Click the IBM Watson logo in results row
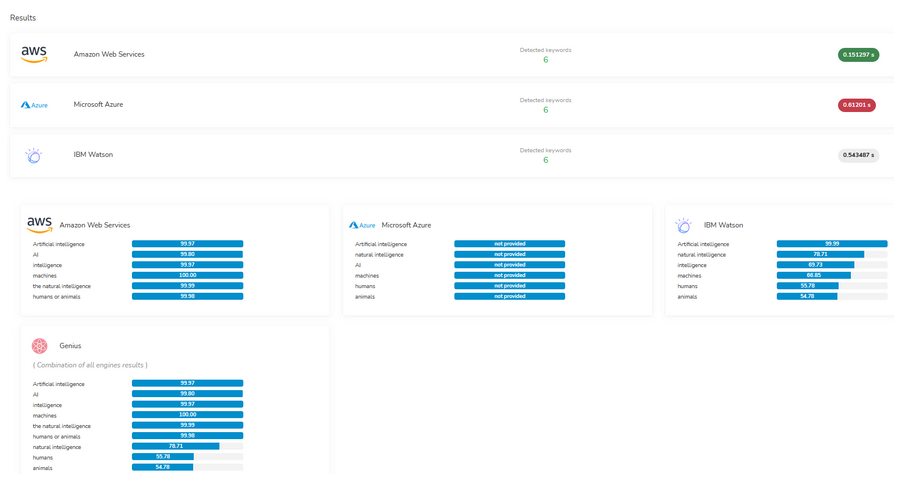 [33, 155]
